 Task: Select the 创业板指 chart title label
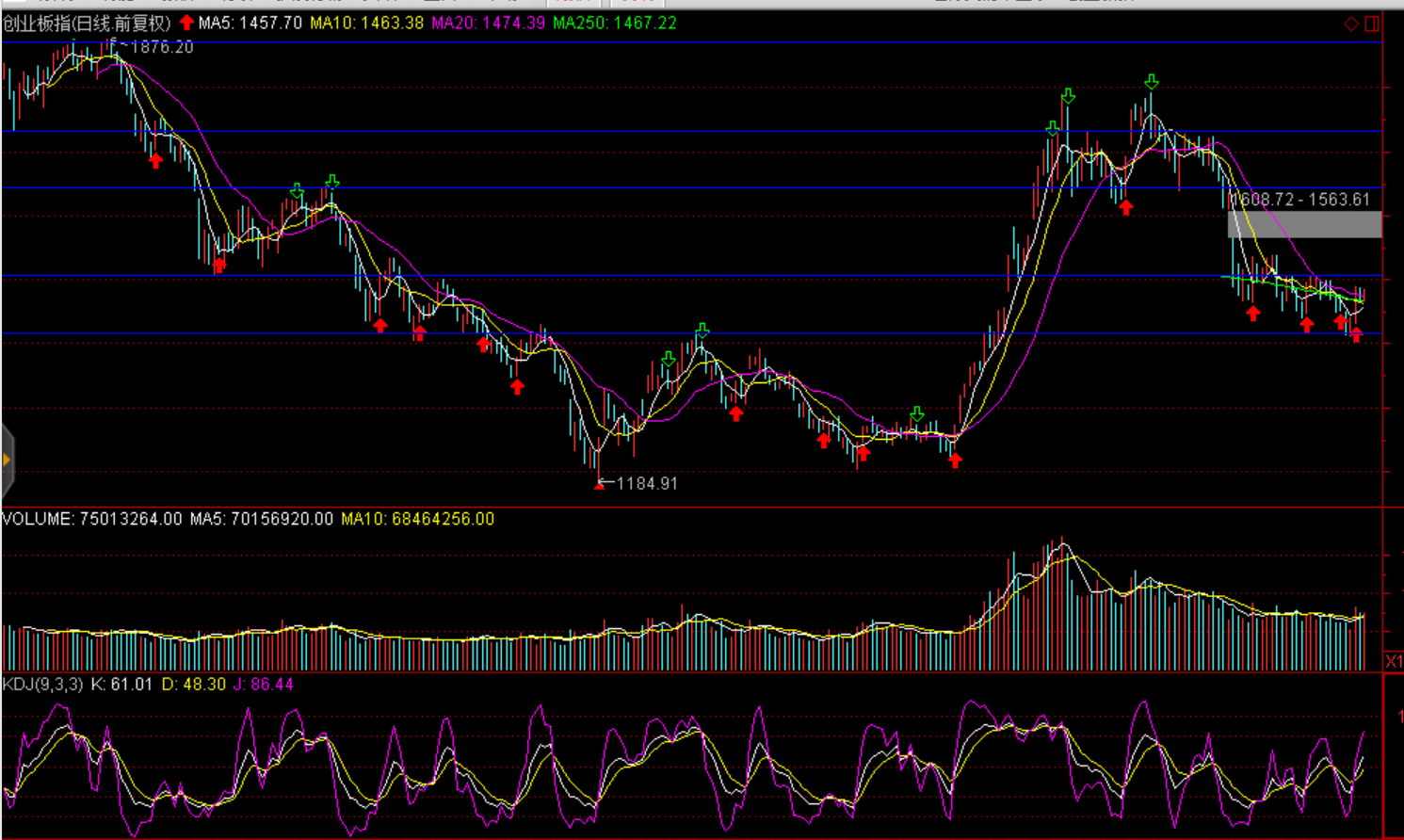pyautogui.click(x=87, y=23)
